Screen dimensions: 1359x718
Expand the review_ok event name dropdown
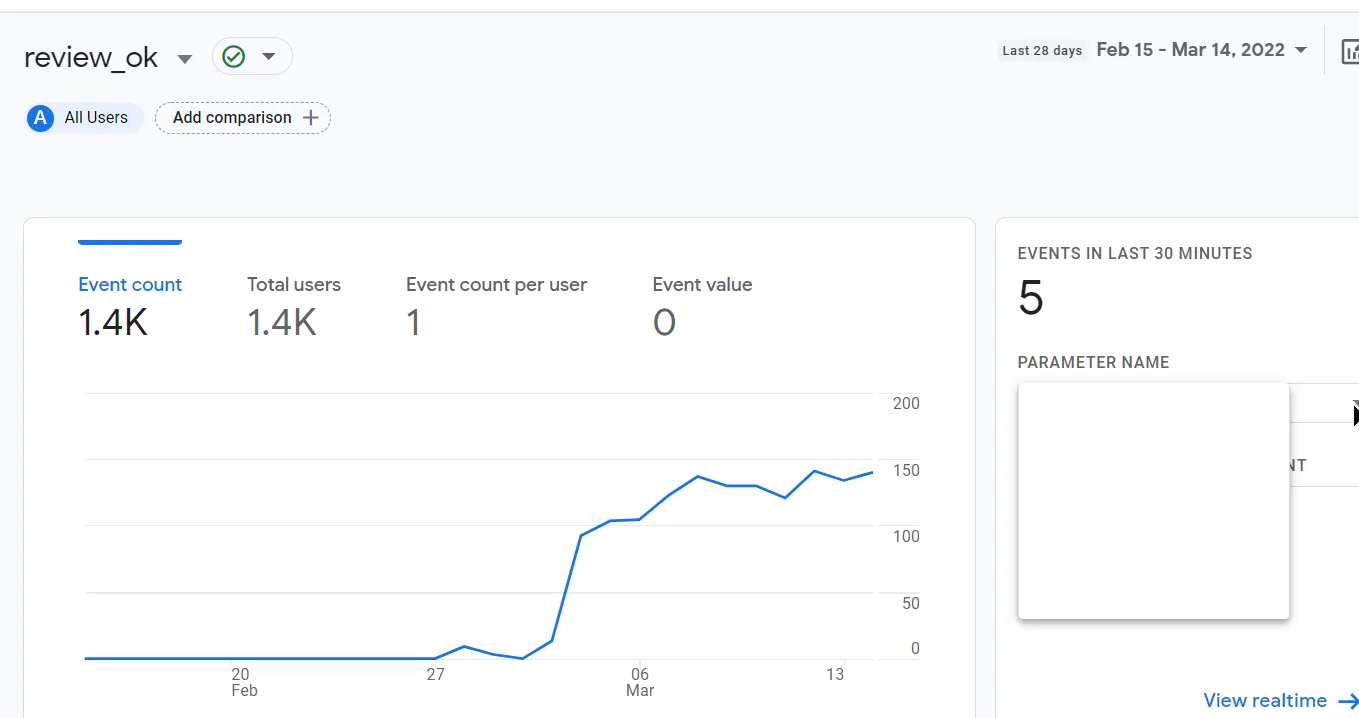point(184,59)
